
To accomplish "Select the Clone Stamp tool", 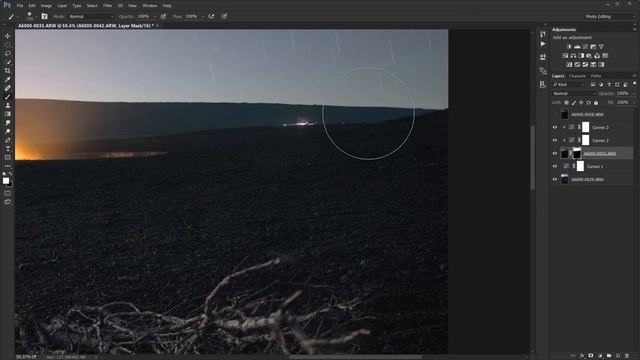I will (x=7, y=105).
